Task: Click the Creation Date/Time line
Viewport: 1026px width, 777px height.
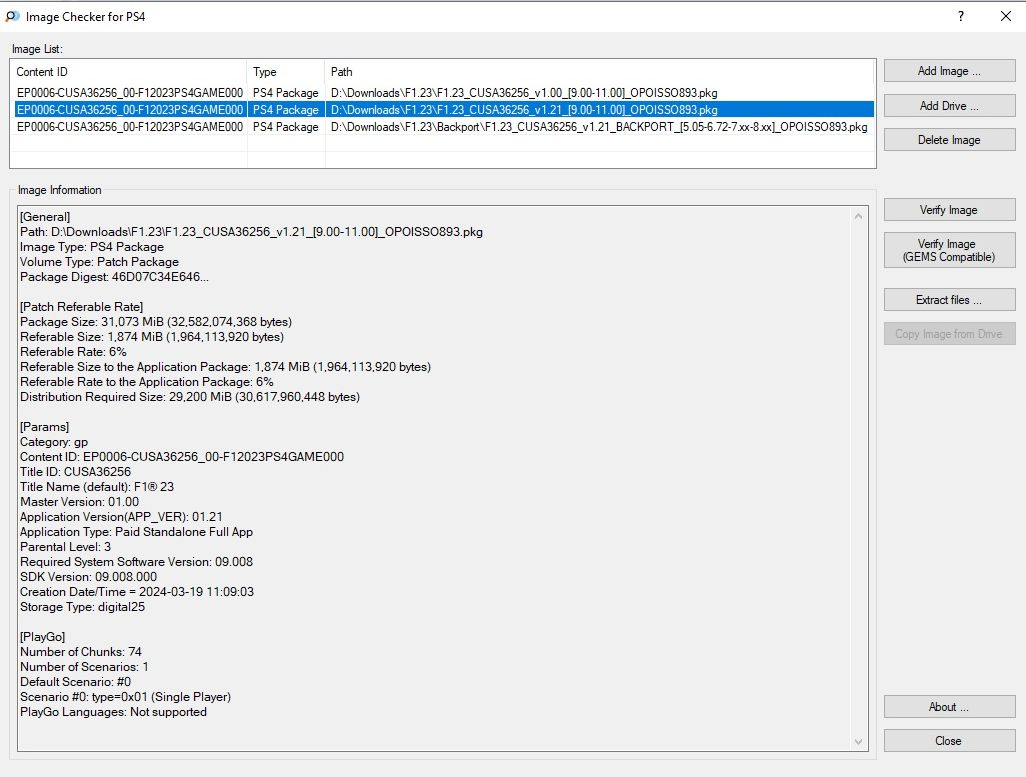Action: coord(137,592)
